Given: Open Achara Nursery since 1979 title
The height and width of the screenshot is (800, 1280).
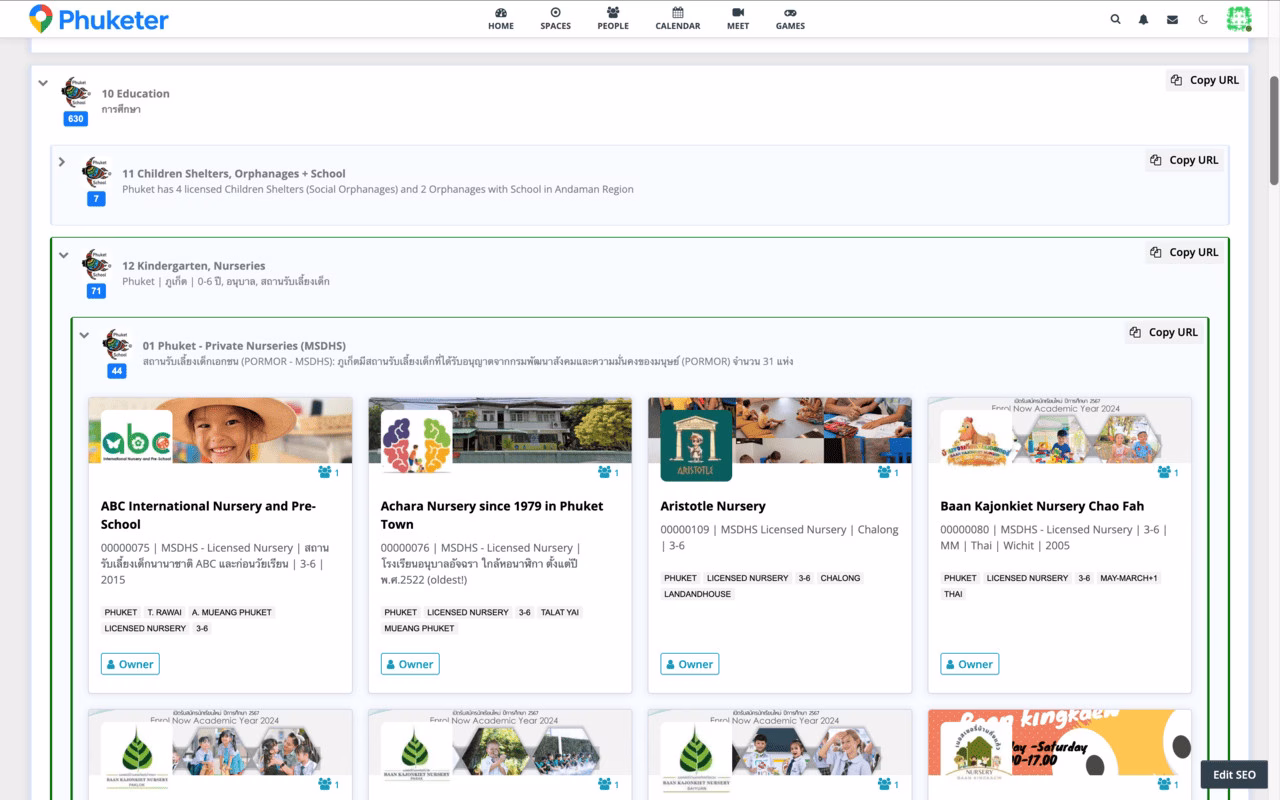Looking at the screenshot, I should [492, 515].
